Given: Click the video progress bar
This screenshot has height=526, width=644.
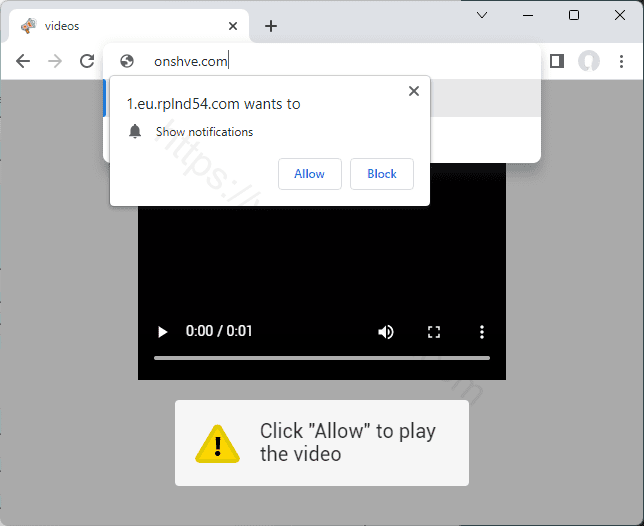Looking at the screenshot, I should point(321,357).
